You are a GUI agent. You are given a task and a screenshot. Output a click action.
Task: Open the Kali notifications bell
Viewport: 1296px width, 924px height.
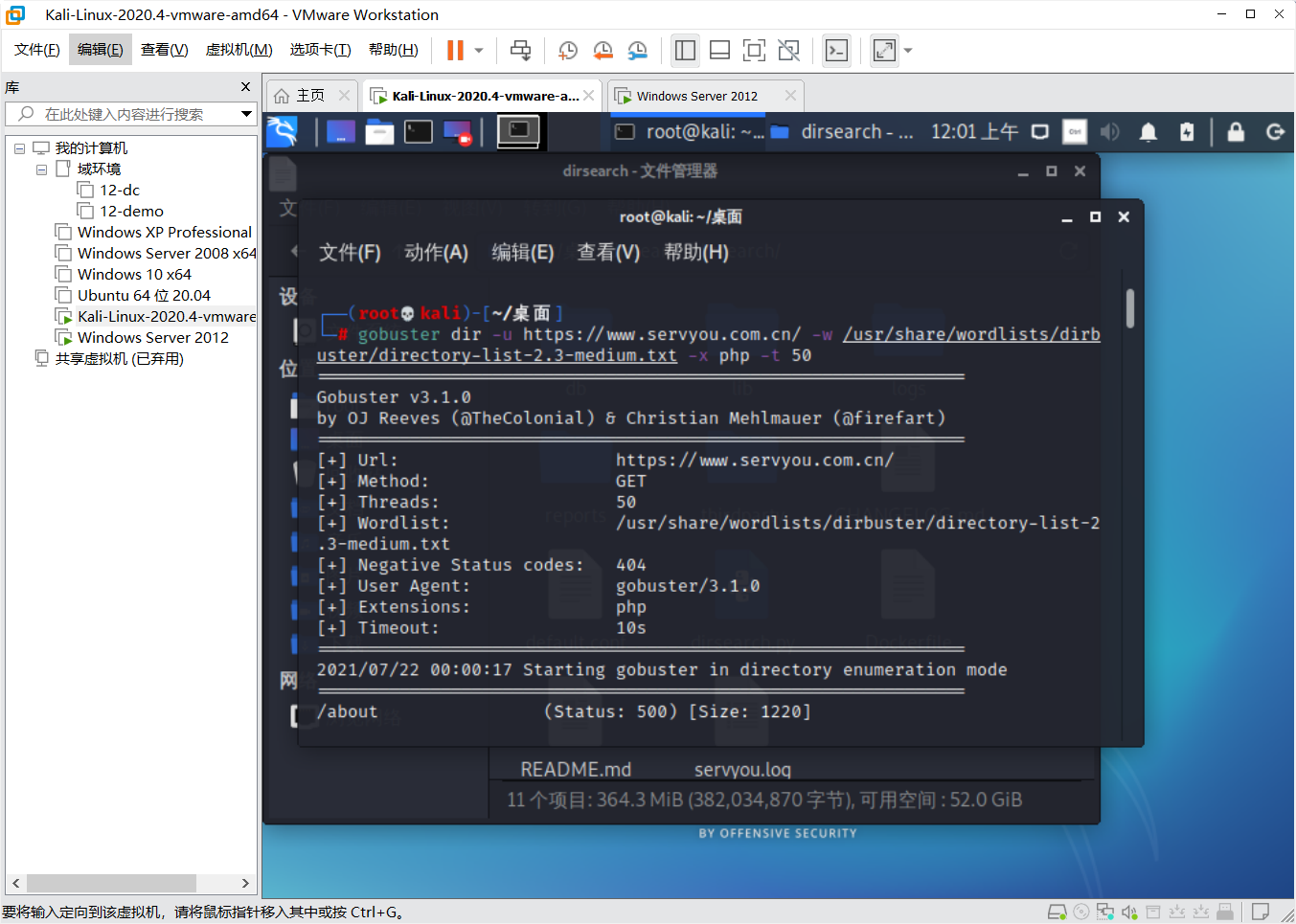pos(1148,132)
